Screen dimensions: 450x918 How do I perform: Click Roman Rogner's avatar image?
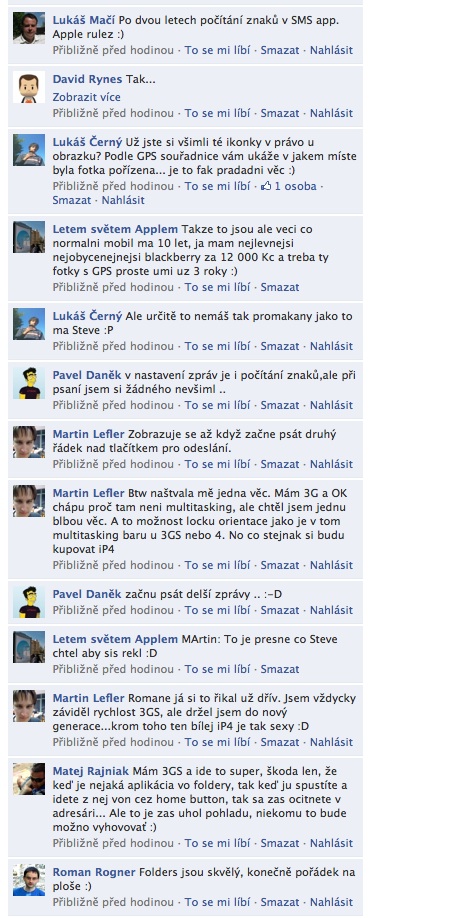[29, 880]
